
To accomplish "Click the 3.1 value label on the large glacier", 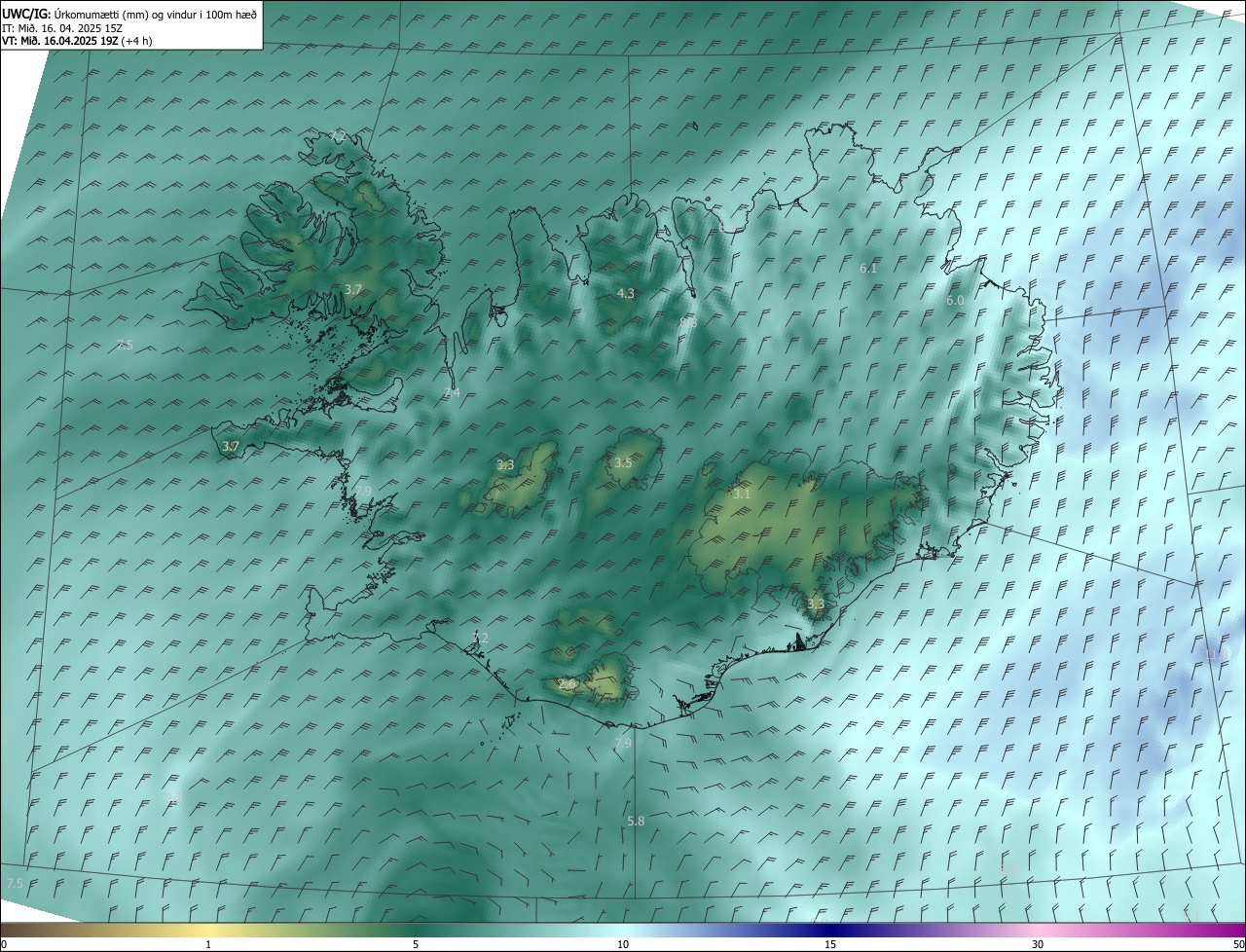I will pos(742,494).
